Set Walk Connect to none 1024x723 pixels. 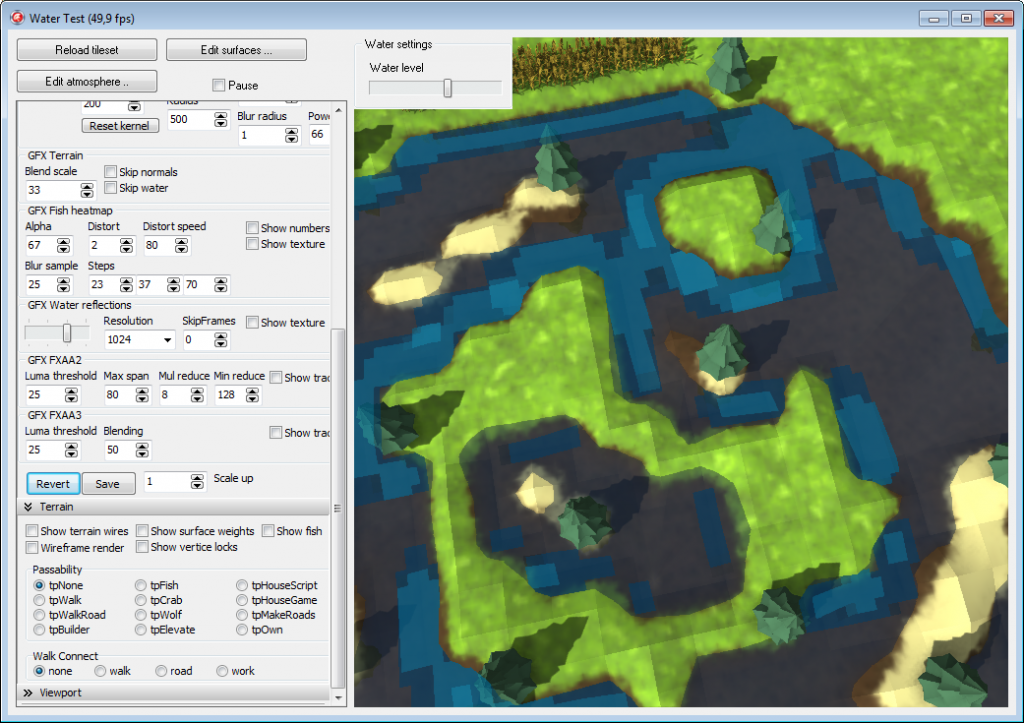[39, 671]
